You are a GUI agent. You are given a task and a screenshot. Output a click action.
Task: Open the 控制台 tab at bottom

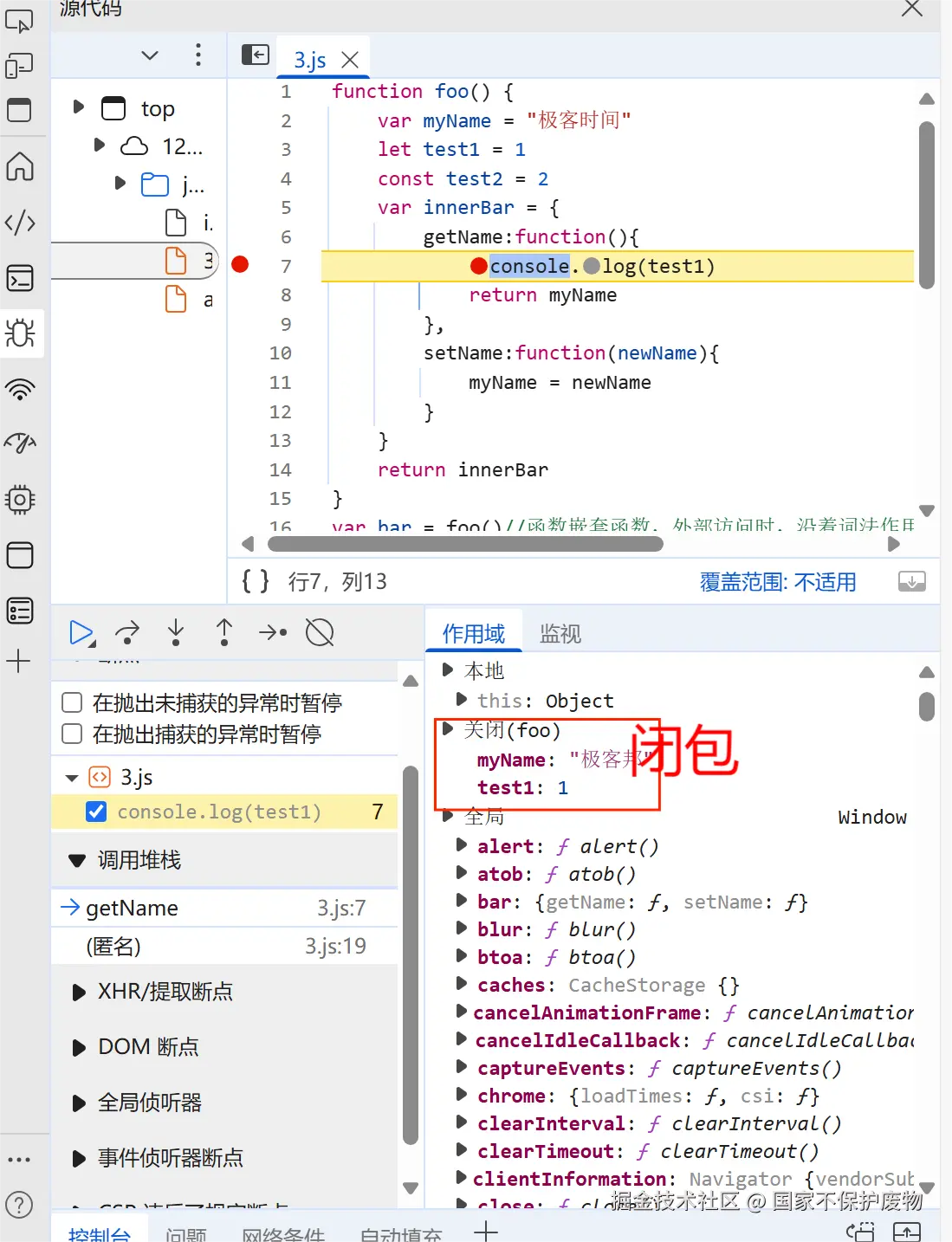[x=100, y=1233]
